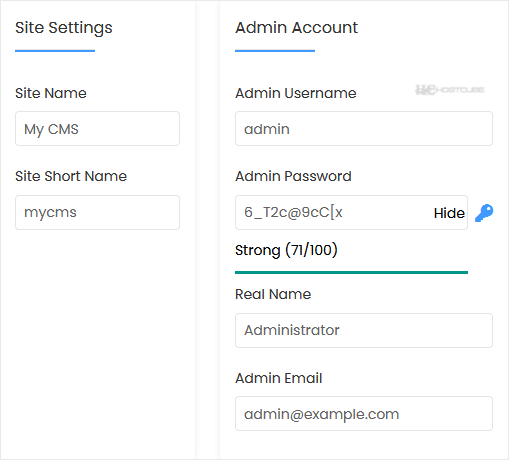
Task: Click the 'Site Name' label
Action: pos(51,93)
